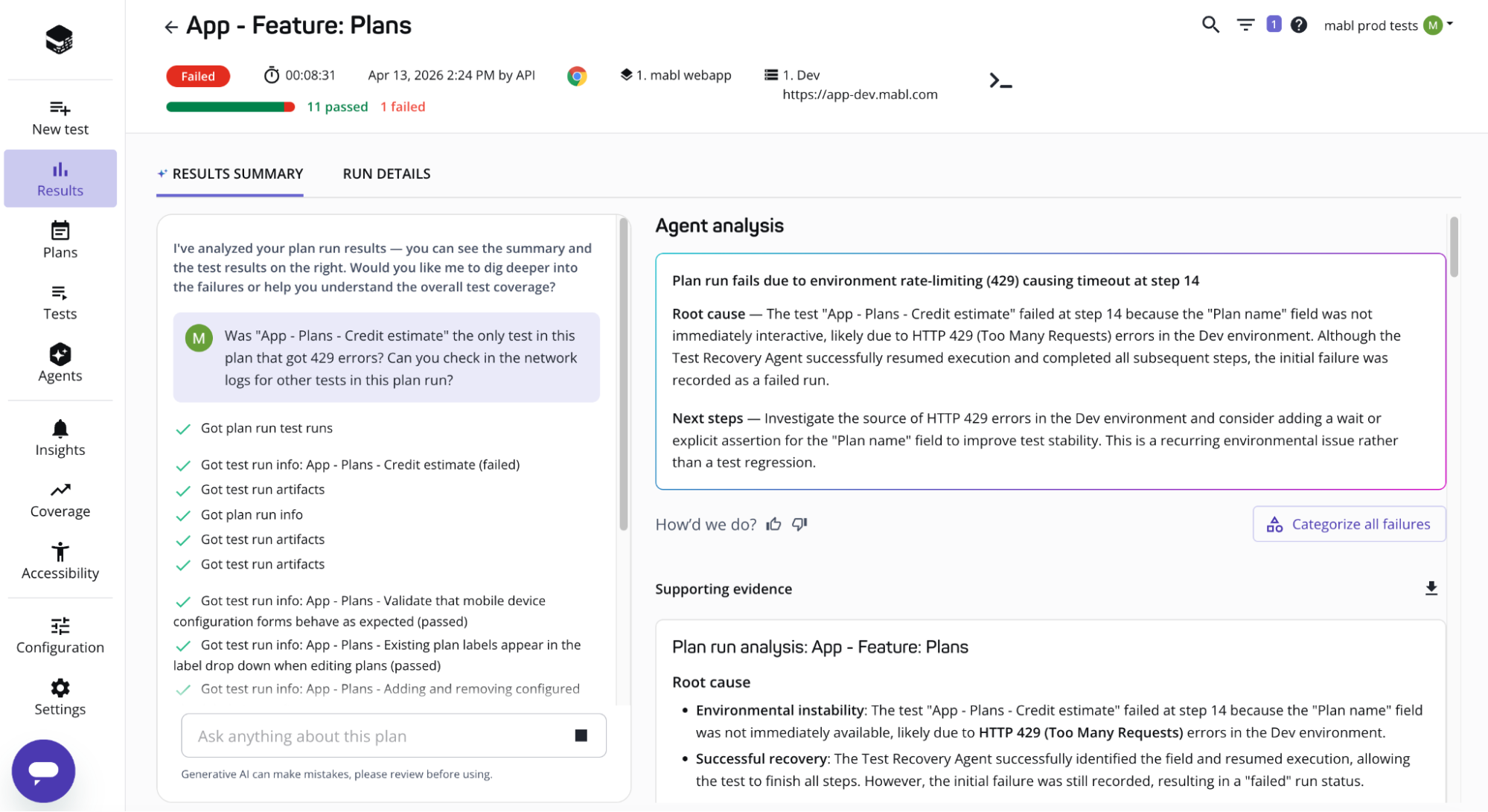Screen dimensions: 1488x812
Task: Download supporting evidence
Action: 1431,589
